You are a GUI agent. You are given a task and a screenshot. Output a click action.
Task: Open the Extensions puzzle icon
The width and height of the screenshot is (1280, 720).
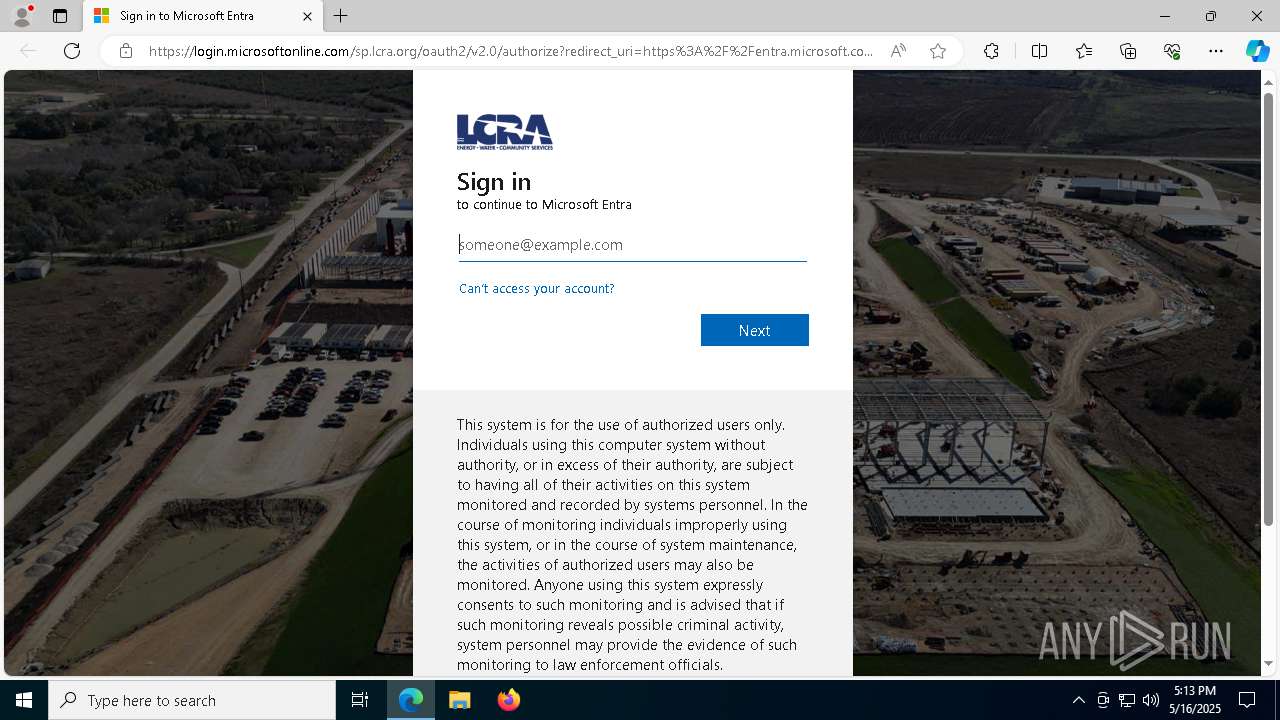pos(991,51)
